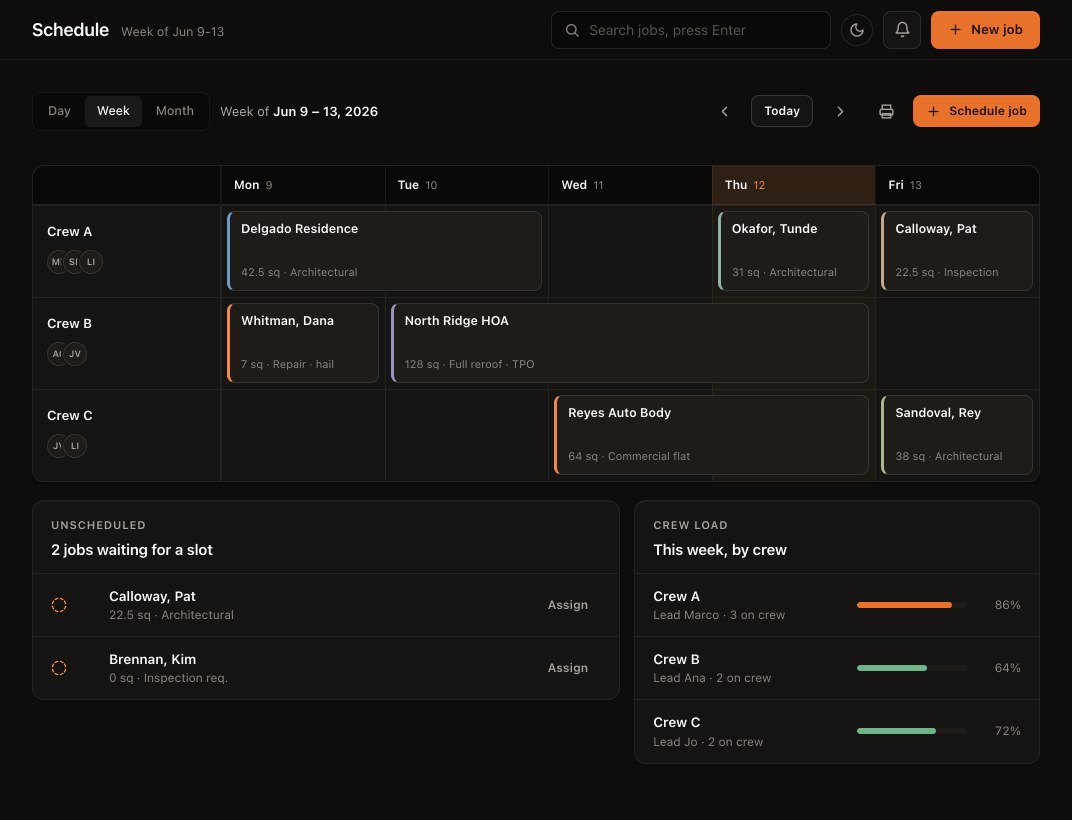The image size is (1072, 820).
Task: Click the Crew A load progress bar
Action: click(x=911, y=605)
